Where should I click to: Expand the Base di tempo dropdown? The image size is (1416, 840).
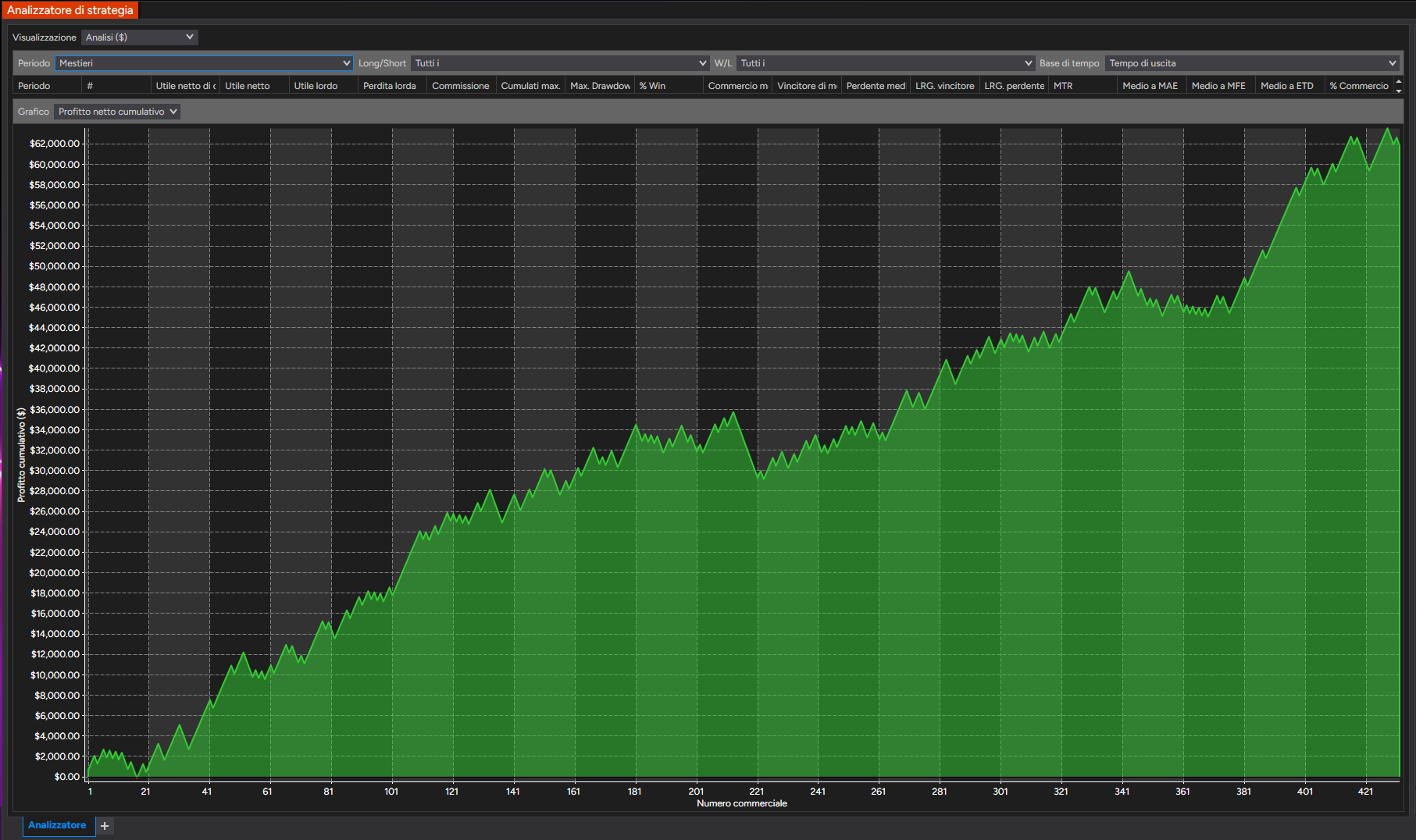click(1252, 63)
